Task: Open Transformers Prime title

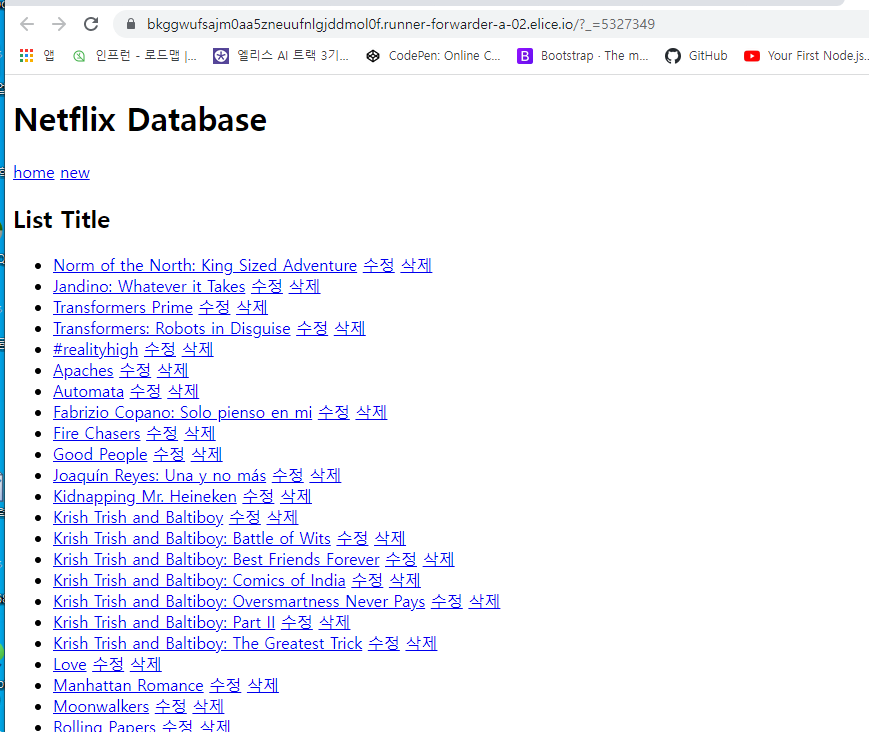Action: [123, 308]
